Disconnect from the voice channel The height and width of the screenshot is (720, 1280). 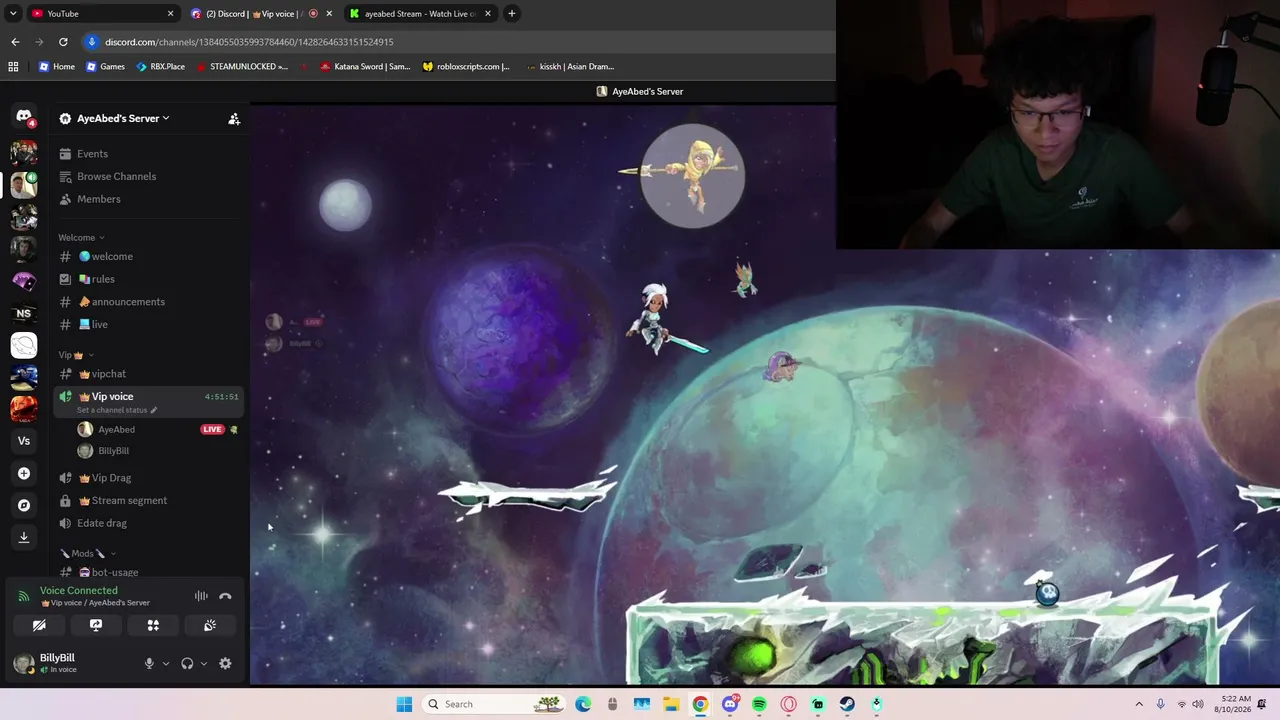[225, 596]
